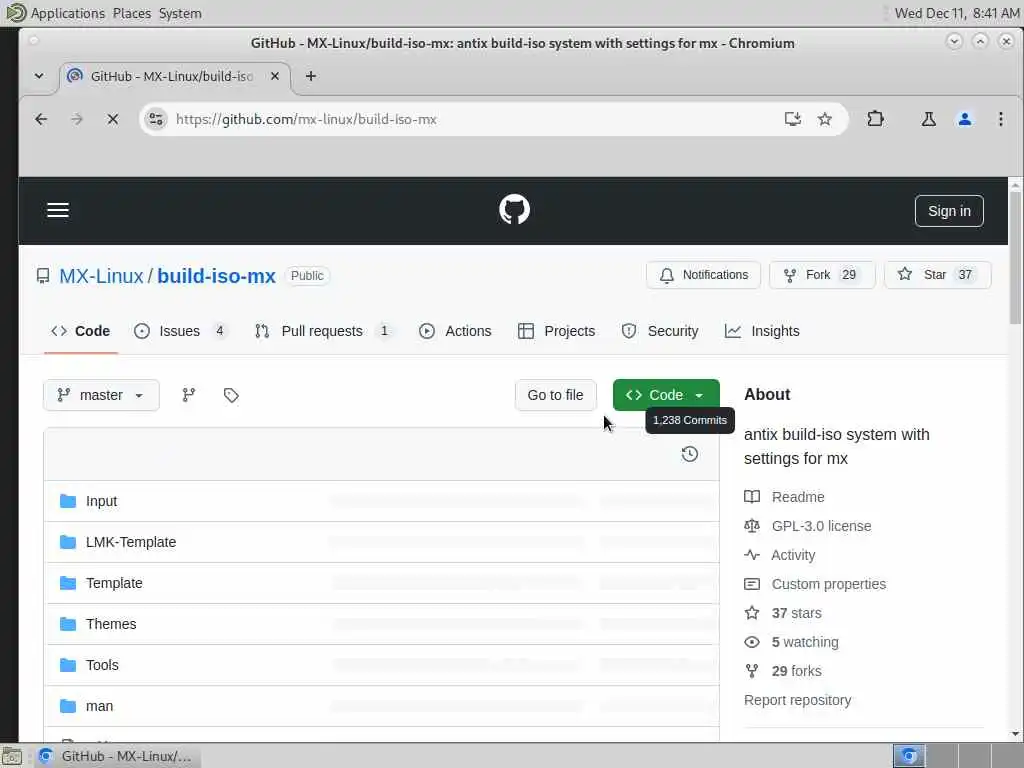Open the Chrome Labs flask icon
Viewport: 1024px width, 768px height.
click(x=928, y=119)
